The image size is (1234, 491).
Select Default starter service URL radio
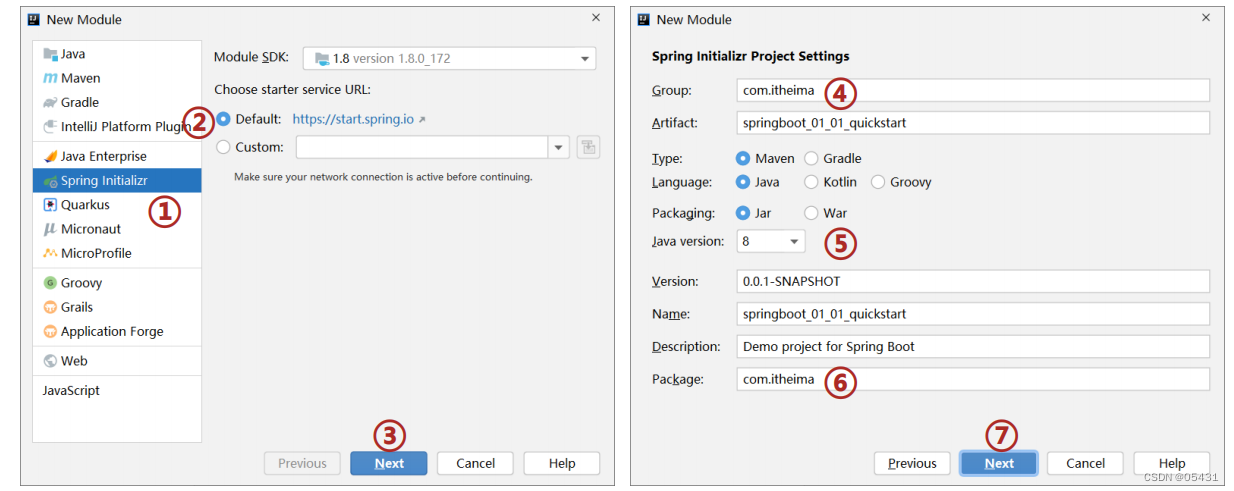[x=223, y=119]
